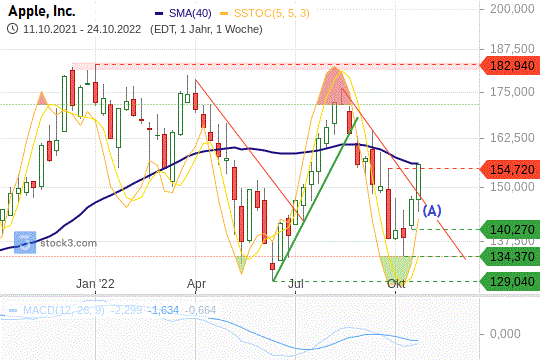This screenshot has width=540, height=360.
Task: Click the MACD value -0,664
Action: point(200,310)
